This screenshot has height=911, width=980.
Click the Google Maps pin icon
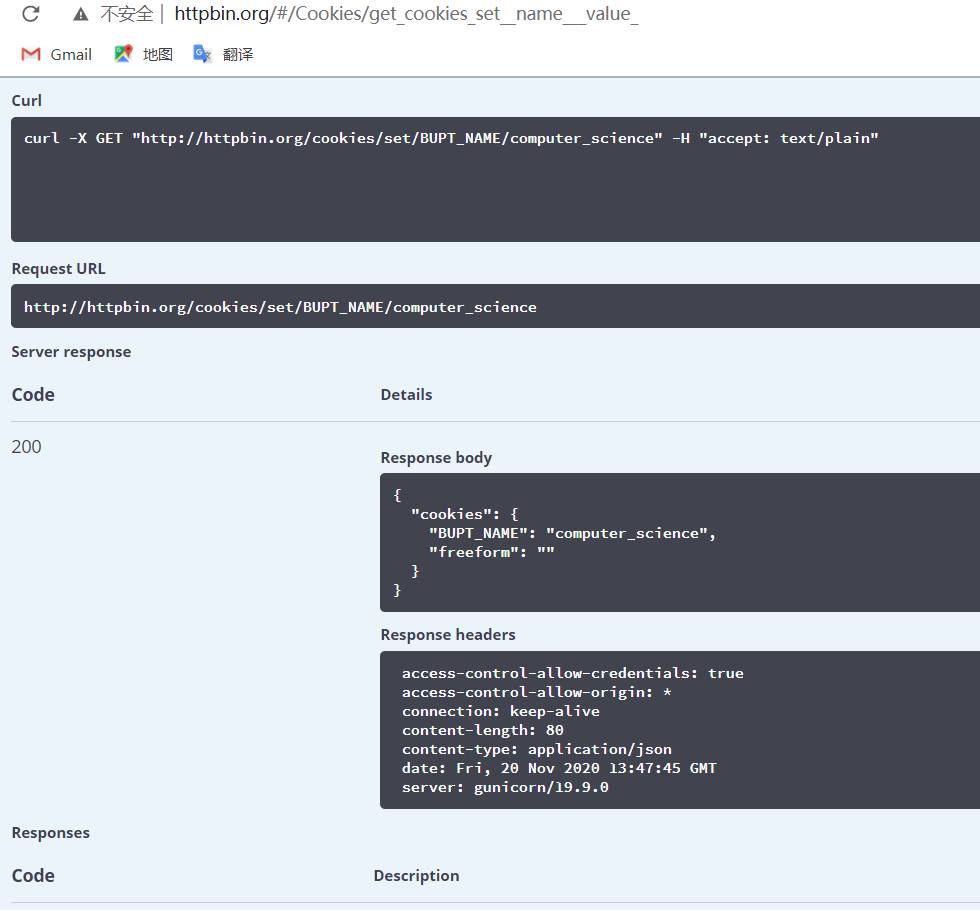pyautogui.click(x=122, y=52)
